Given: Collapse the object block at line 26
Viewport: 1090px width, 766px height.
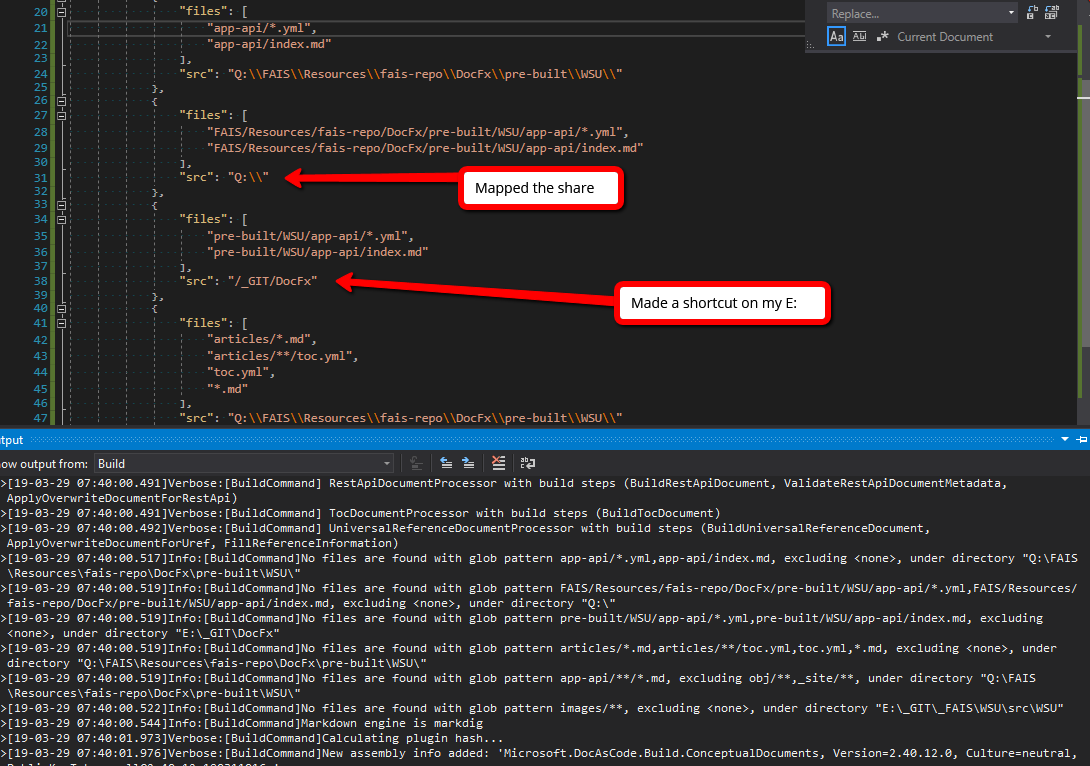Looking at the screenshot, I should (61, 101).
